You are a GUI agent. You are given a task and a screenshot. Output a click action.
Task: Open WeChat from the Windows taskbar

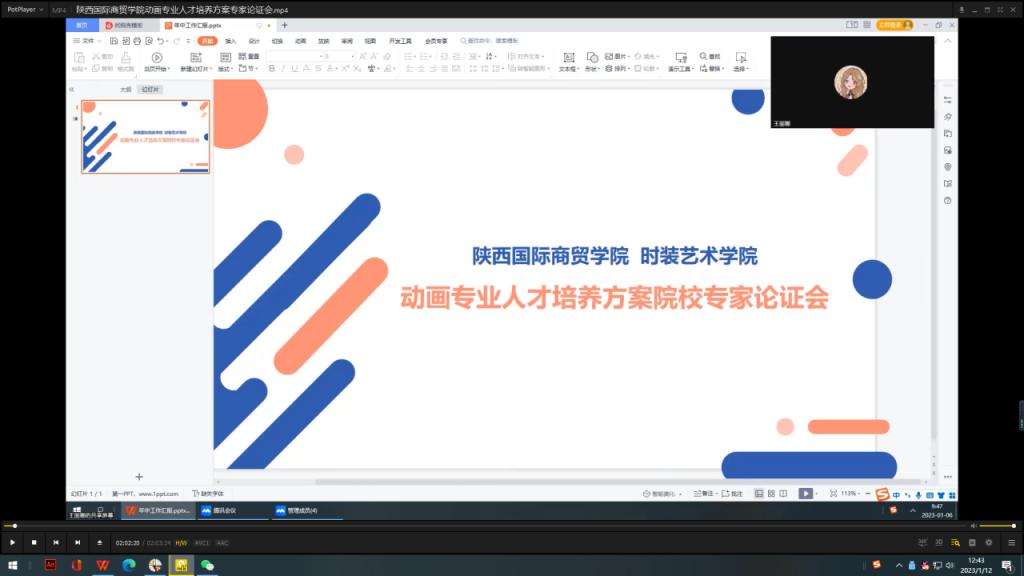coord(207,565)
